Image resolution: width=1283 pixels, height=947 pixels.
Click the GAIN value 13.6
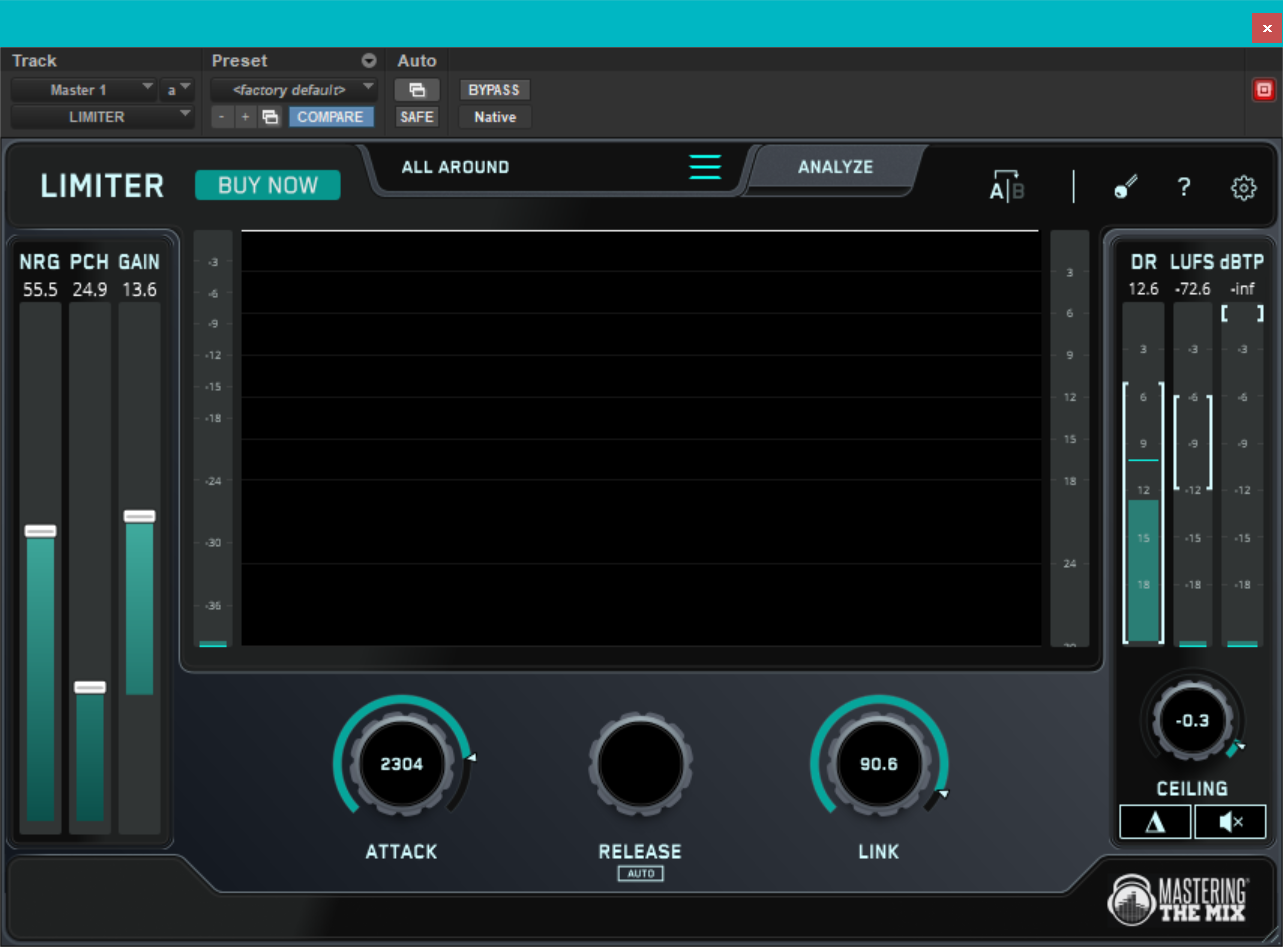(x=139, y=290)
